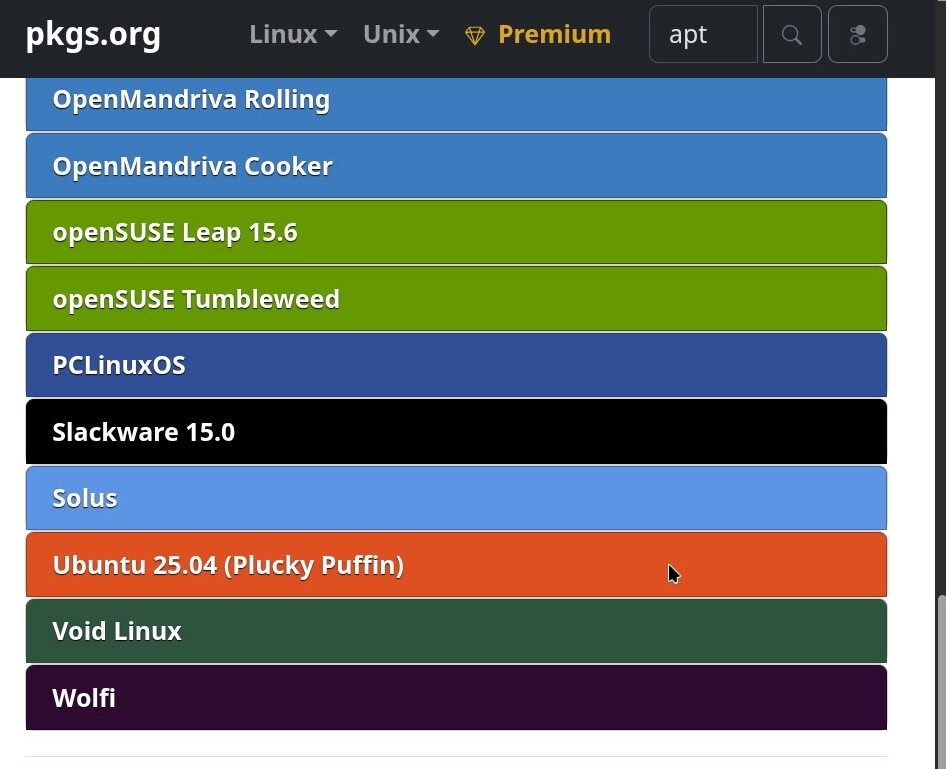Open the Slackware 15.0 section

pyautogui.click(x=456, y=432)
